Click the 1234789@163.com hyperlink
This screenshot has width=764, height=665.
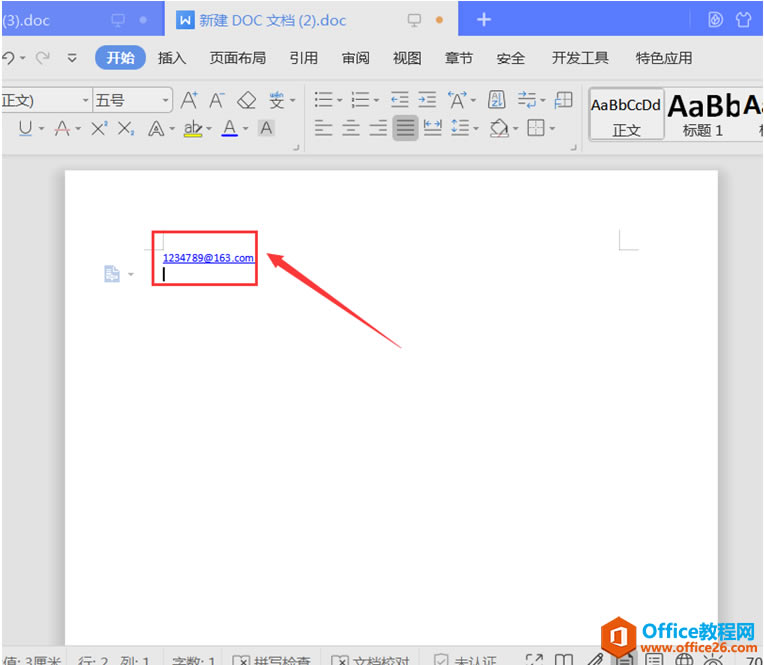(x=208, y=258)
